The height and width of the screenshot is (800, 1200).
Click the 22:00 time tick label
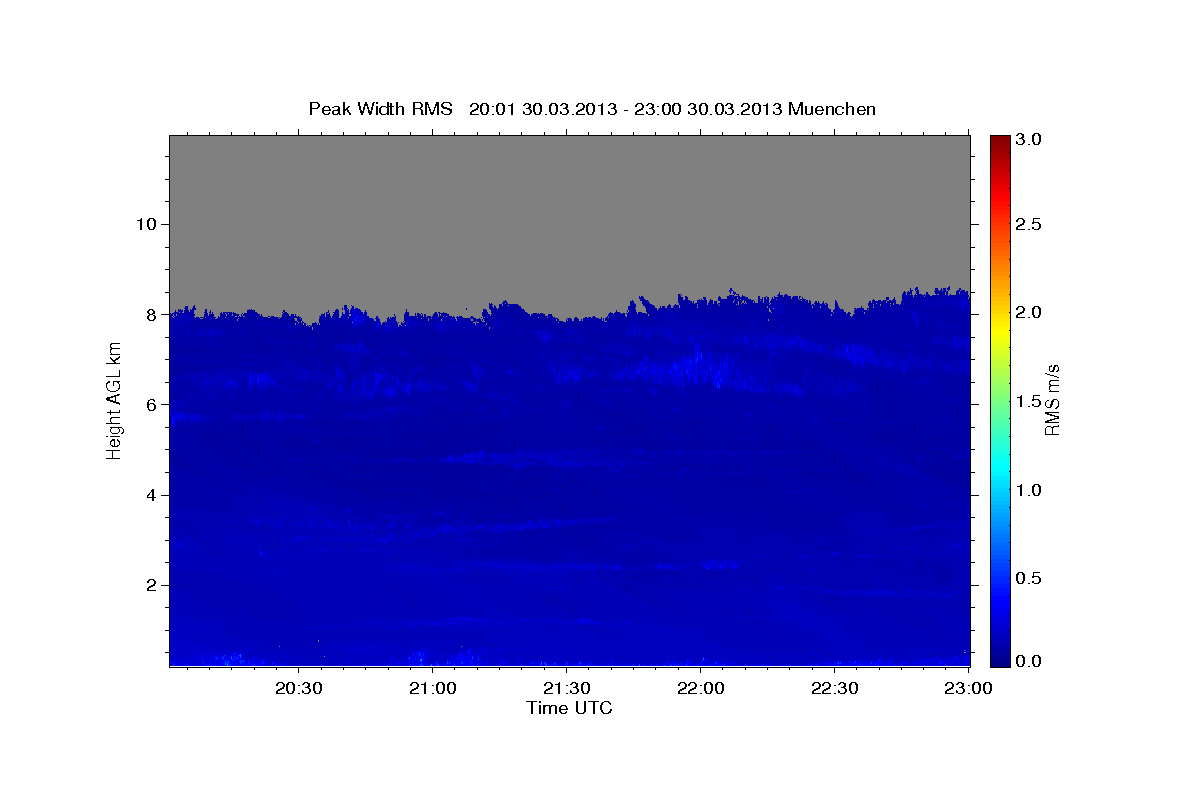point(701,688)
